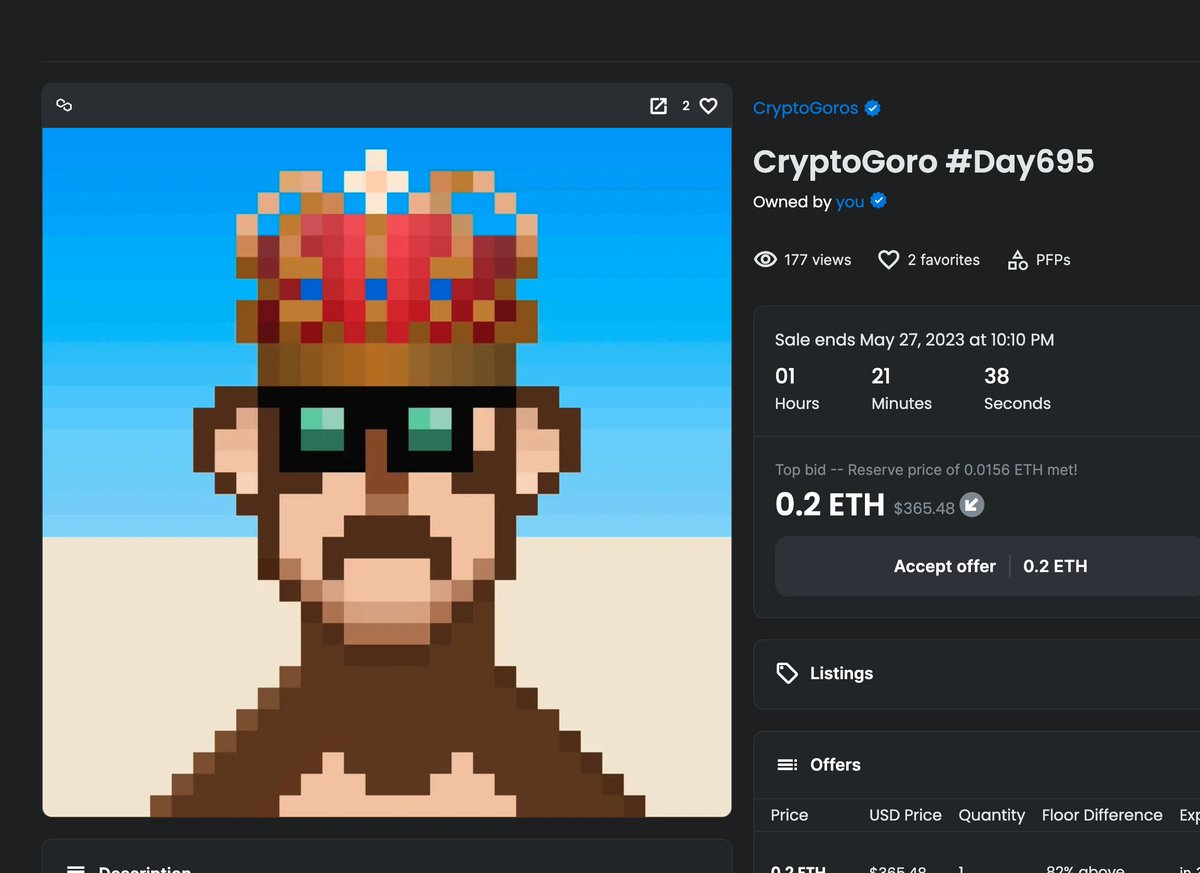Screen dimensions: 1200x873
Task: Click the verified badge beside owner 'you'
Action: coord(879,201)
